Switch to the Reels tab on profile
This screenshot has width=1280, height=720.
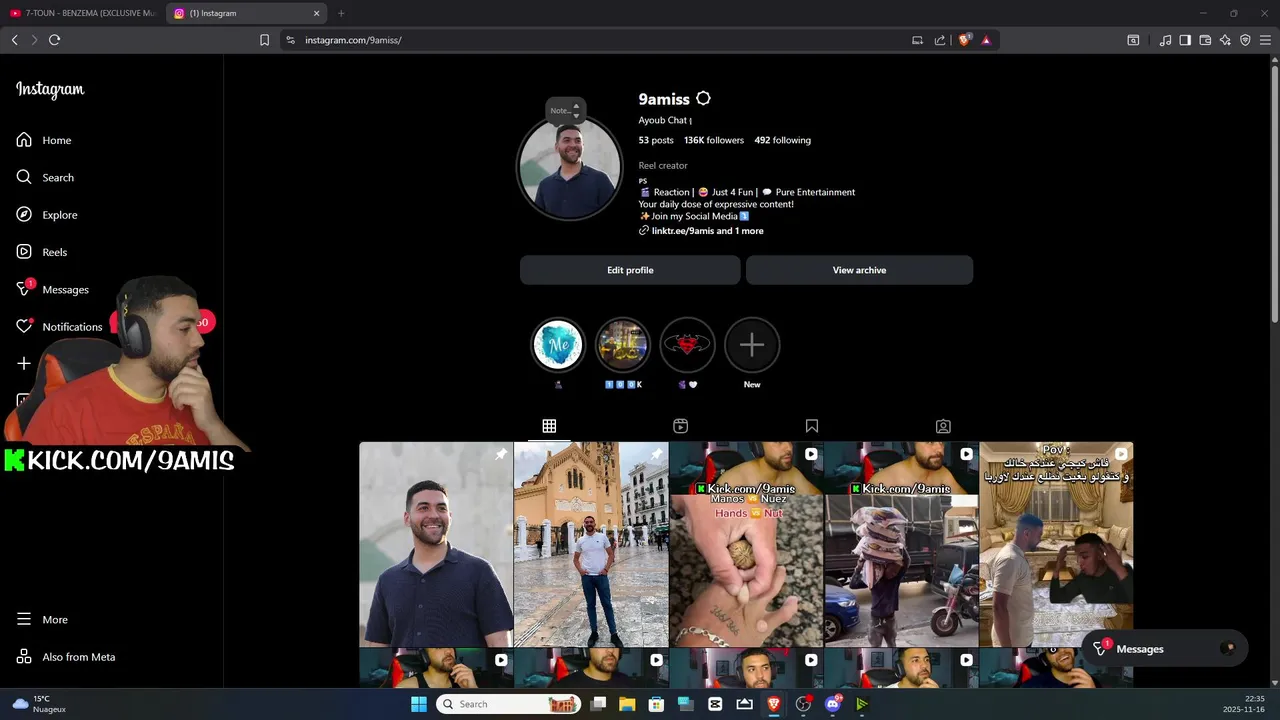click(680, 426)
